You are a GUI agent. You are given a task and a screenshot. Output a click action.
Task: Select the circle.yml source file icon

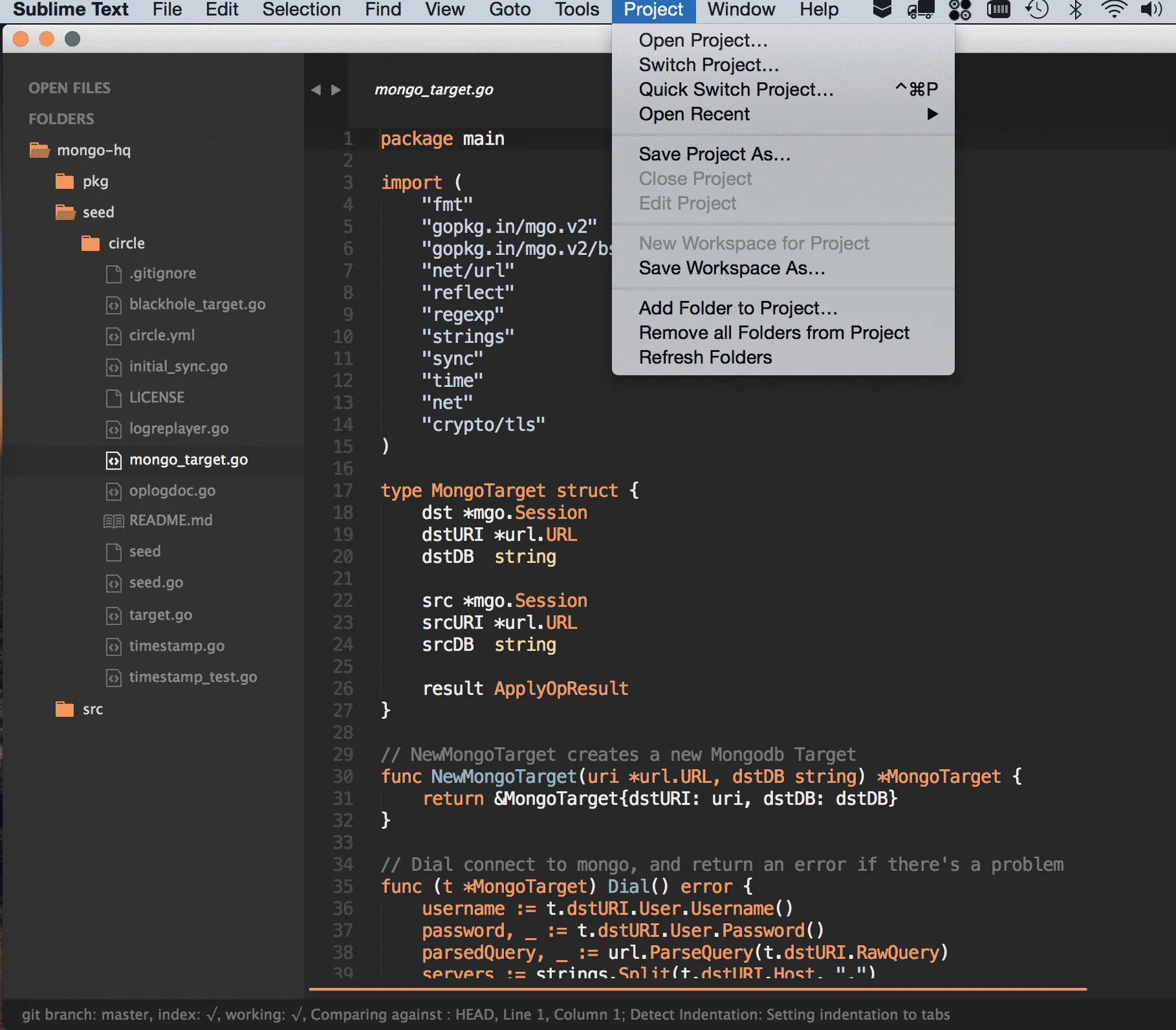(x=113, y=335)
